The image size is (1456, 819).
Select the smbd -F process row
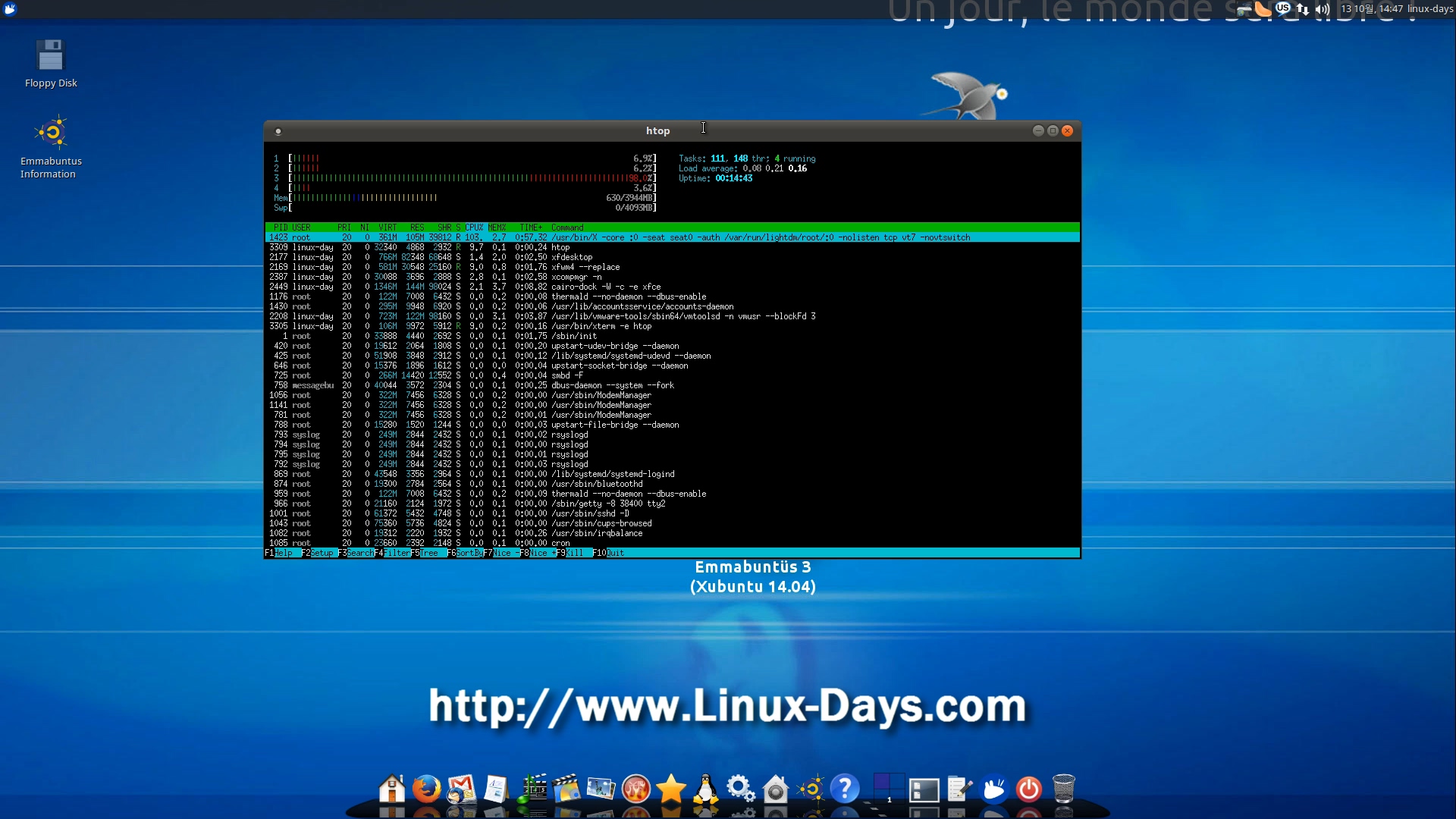click(x=672, y=375)
